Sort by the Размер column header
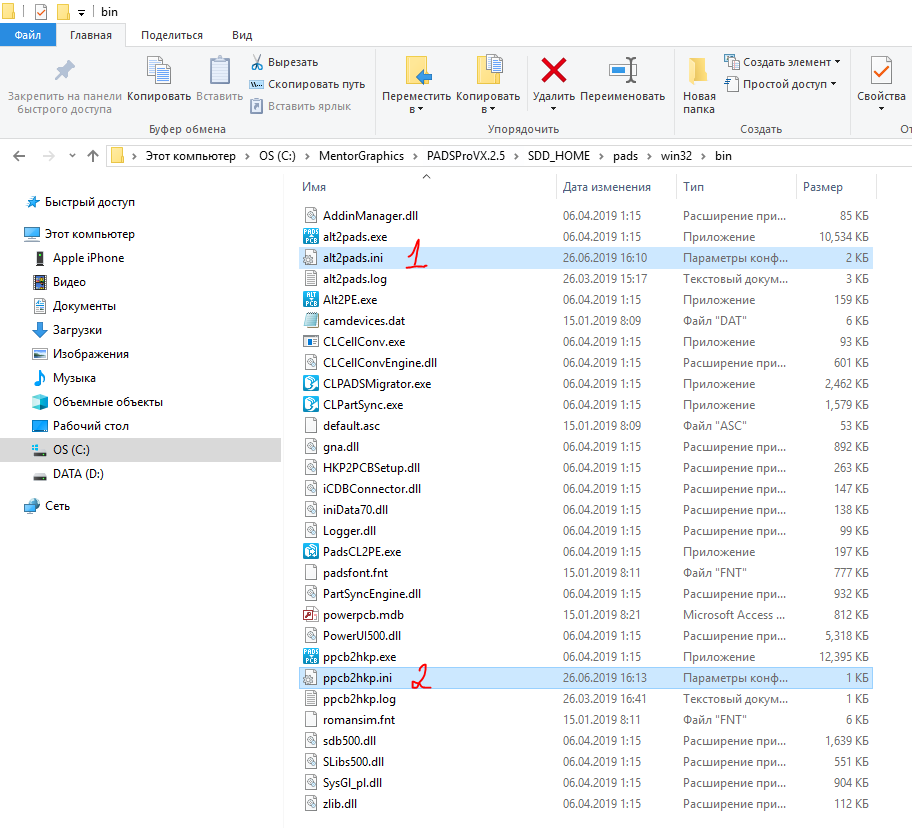 [x=822, y=187]
